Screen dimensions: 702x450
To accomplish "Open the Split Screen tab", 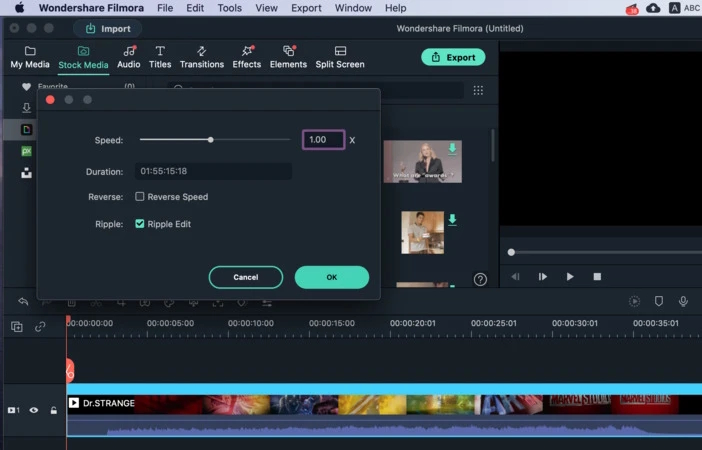I will click(x=340, y=57).
